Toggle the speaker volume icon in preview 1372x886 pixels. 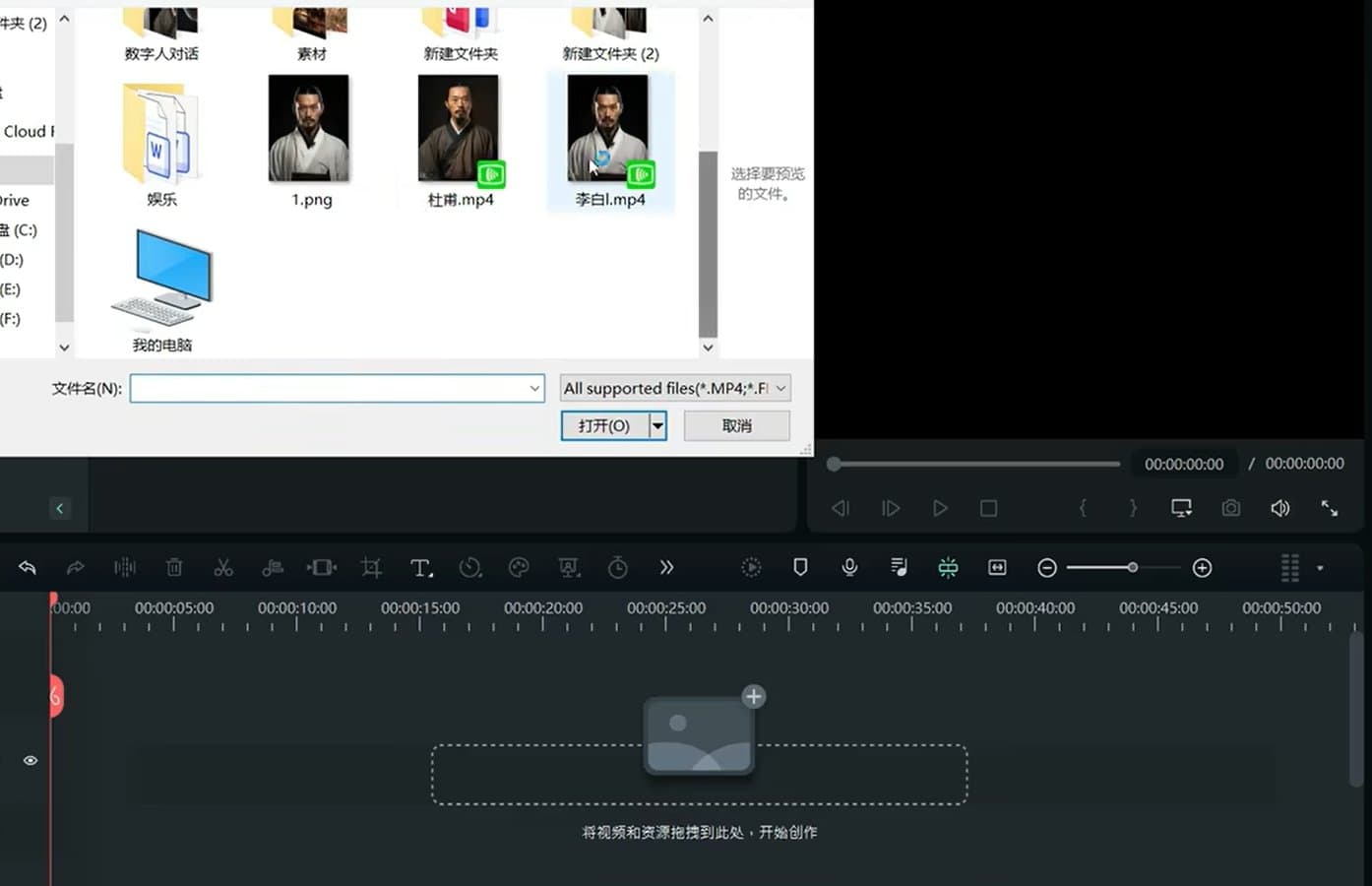[1279, 508]
